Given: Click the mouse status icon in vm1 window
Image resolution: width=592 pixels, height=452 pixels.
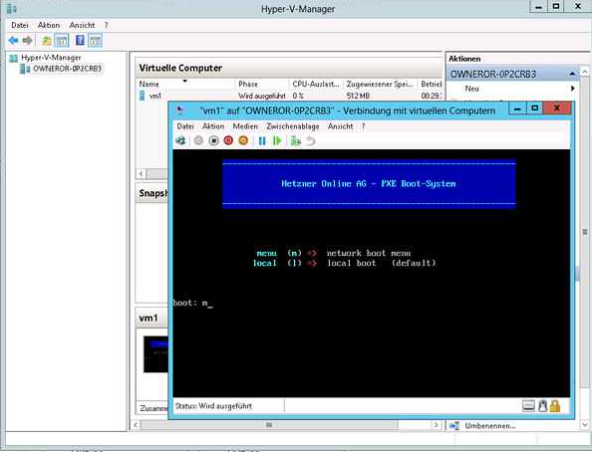Looking at the screenshot, I should tap(543, 406).
